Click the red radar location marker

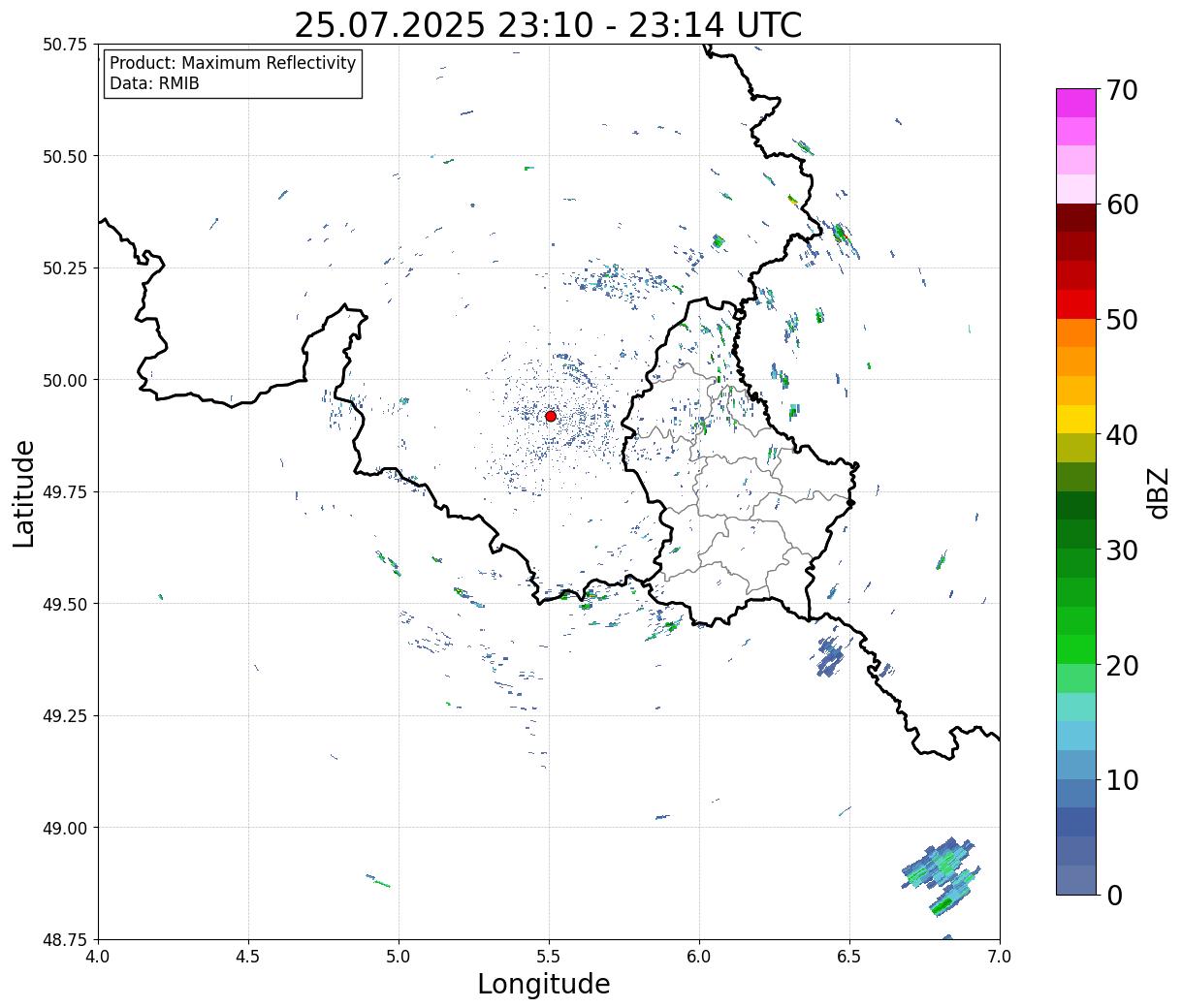click(551, 416)
